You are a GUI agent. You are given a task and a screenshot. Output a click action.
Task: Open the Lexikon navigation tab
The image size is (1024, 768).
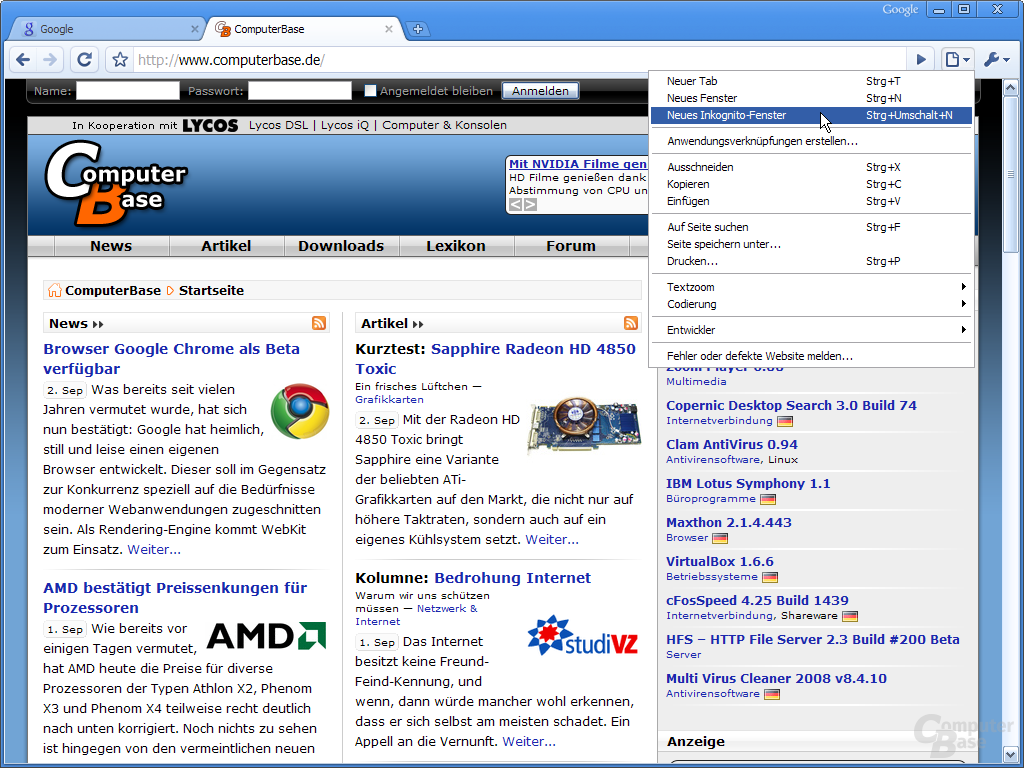pyautogui.click(x=456, y=246)
